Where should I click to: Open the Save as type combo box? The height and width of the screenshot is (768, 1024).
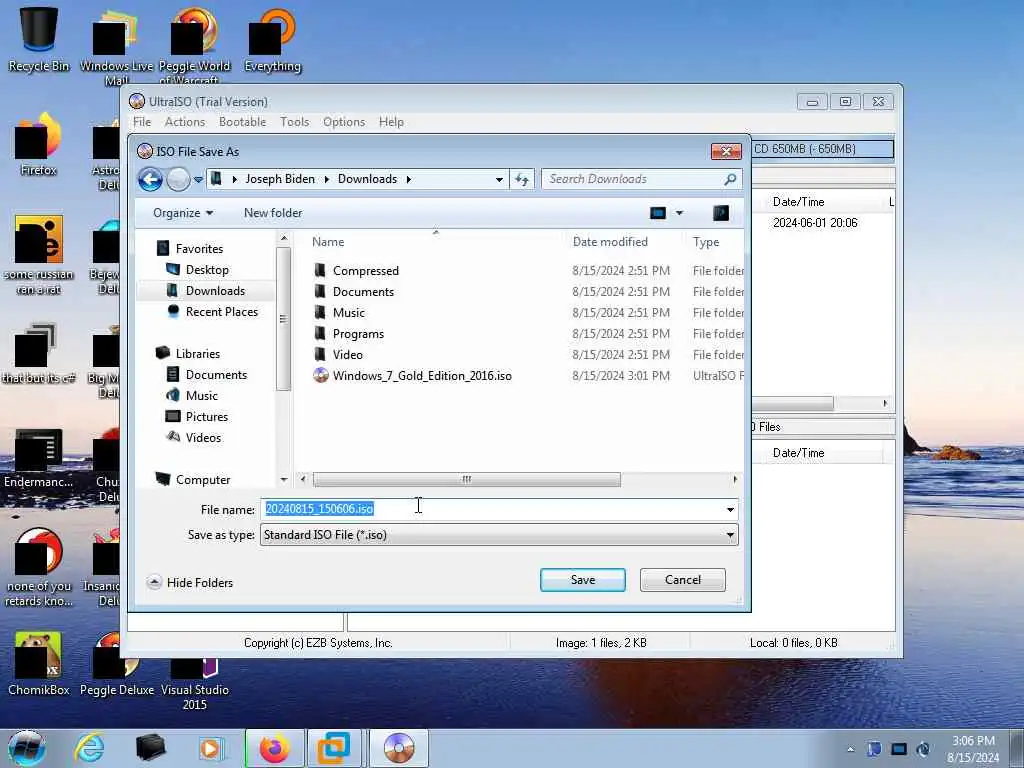coord(500,535)
